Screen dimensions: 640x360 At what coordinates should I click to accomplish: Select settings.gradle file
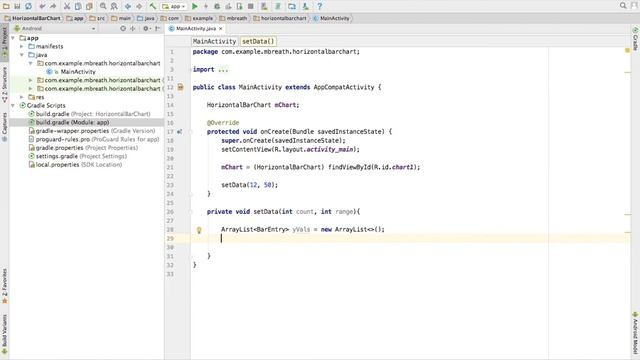(78, 156)
